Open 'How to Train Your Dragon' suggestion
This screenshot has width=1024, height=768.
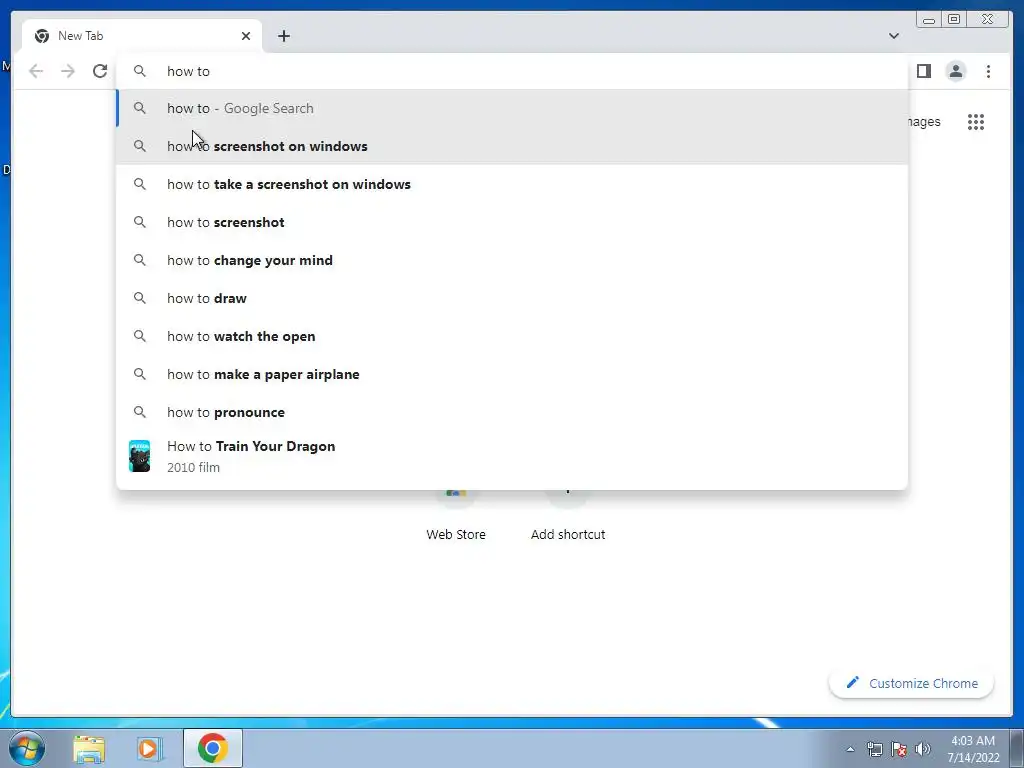pos(512,456)
